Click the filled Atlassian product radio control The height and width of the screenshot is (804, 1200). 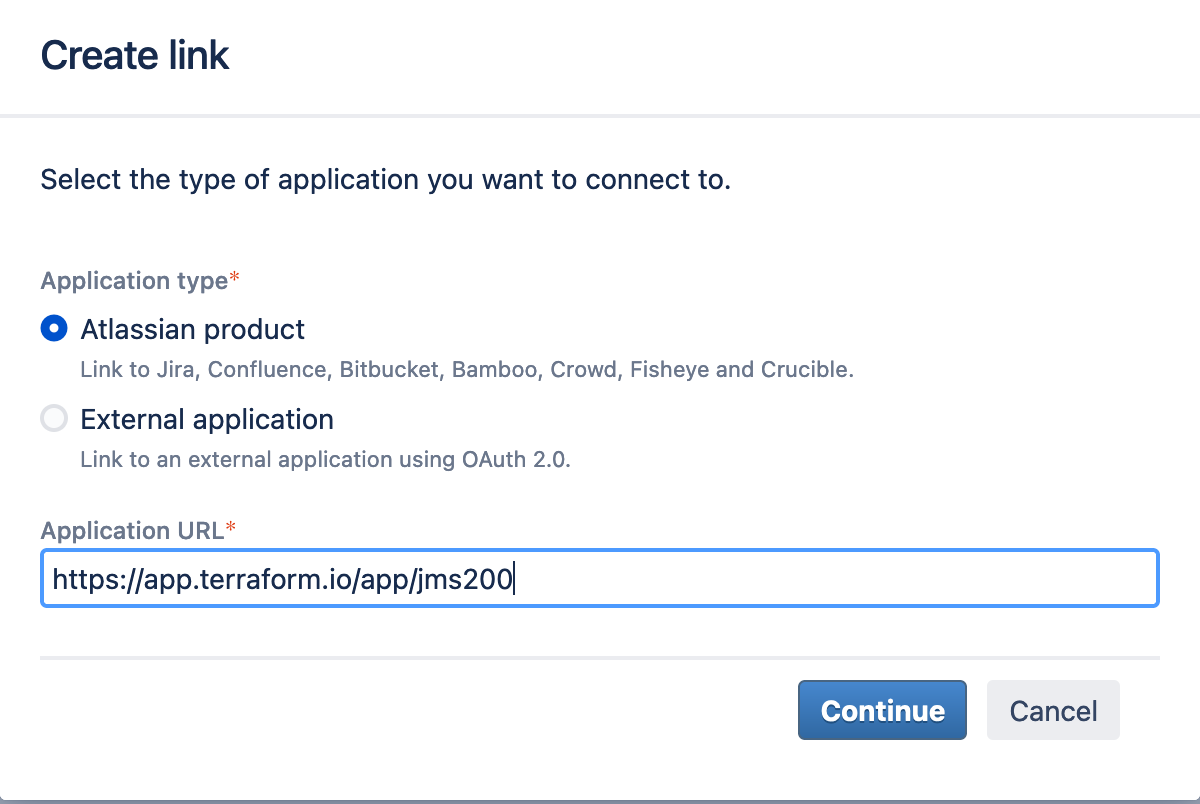point(54,328)
